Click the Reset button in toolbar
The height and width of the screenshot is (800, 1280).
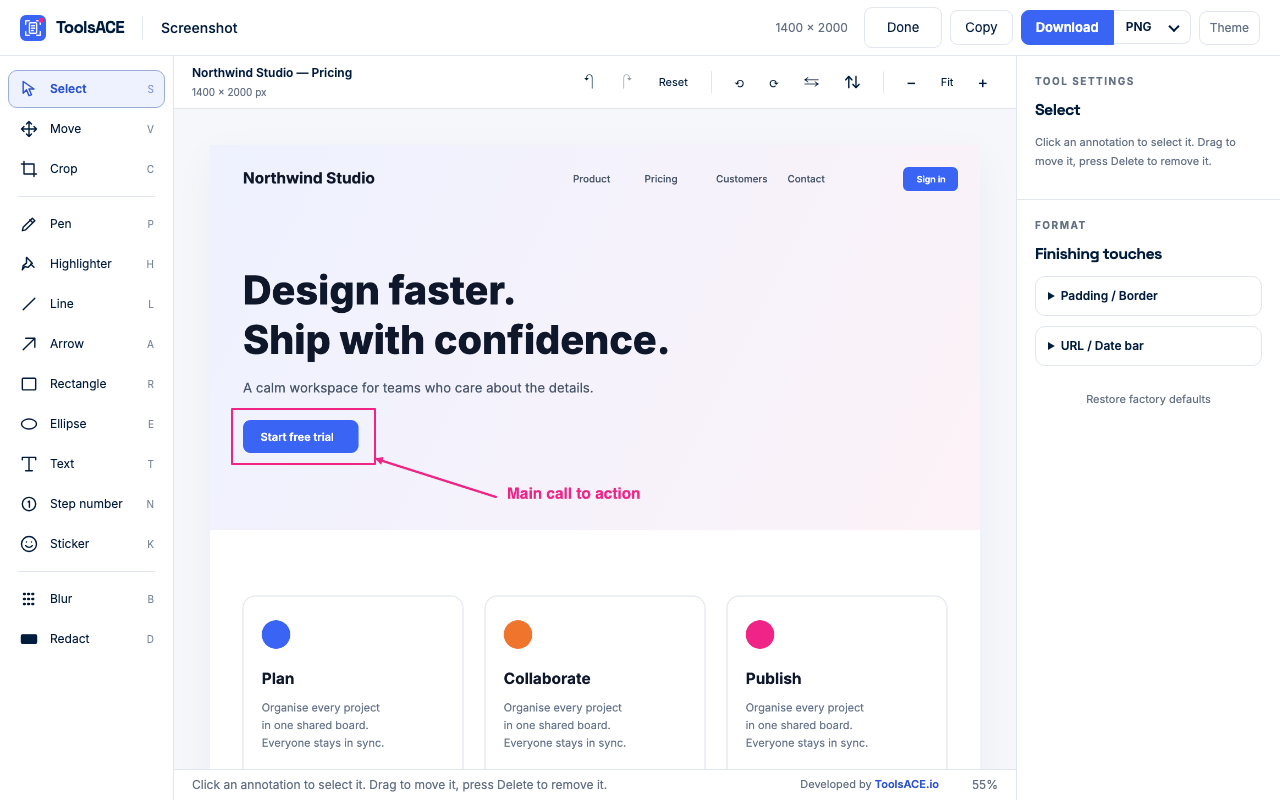(673, 82)
